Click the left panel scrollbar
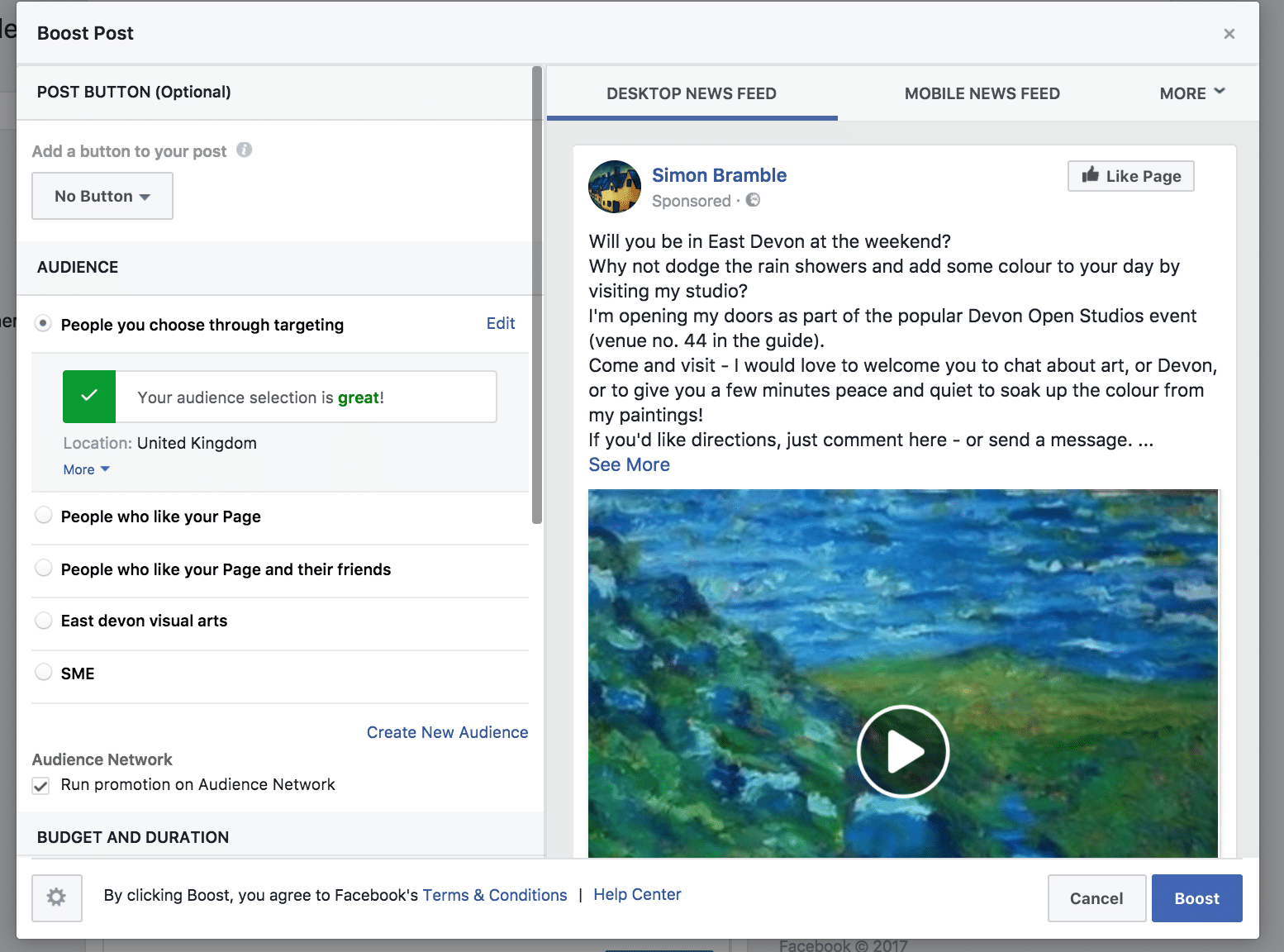This screenshot has height=952, width=1284. (x=537, y=295)
